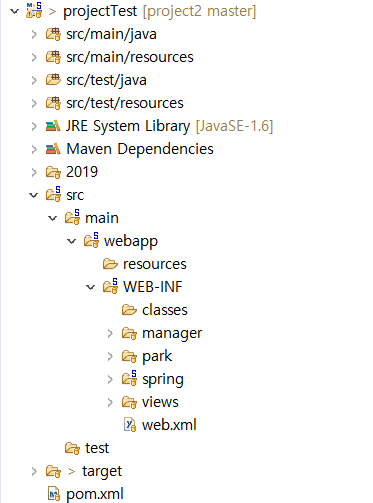Expand the views folder

110,402
